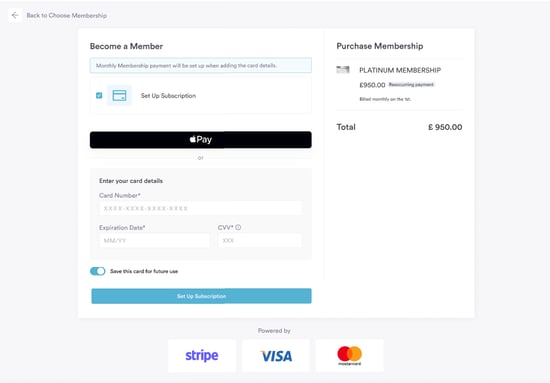
Task: Click the CVV input field
Action: (260, 241)
